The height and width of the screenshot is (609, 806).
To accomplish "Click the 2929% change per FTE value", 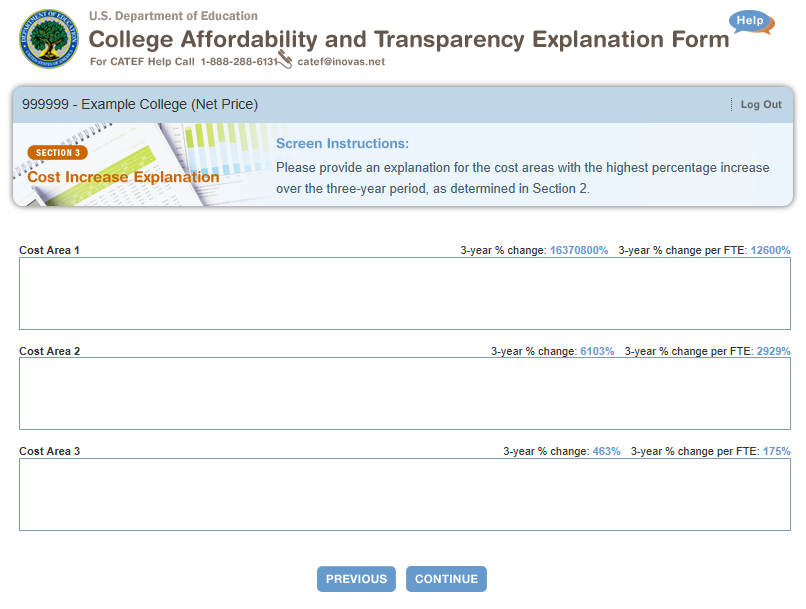I will [773, 351].
